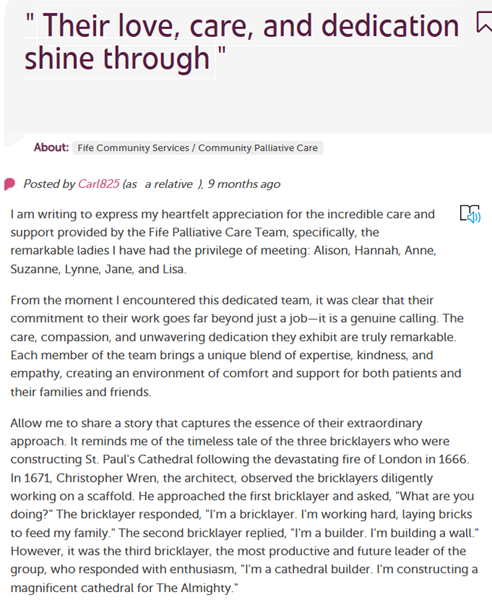Viewport: 492px width, 600px height.
Task: Click the "About:" label
Action: tap(51, 147)
